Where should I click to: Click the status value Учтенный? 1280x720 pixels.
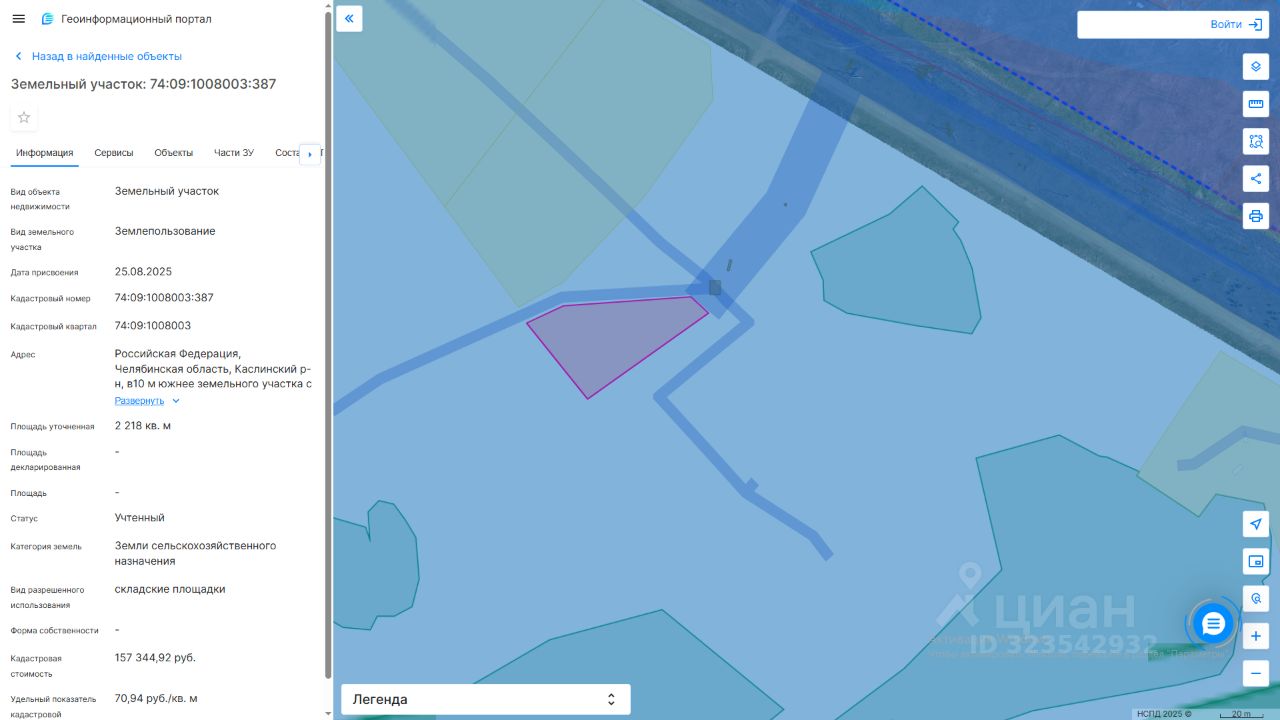point(140,518)
